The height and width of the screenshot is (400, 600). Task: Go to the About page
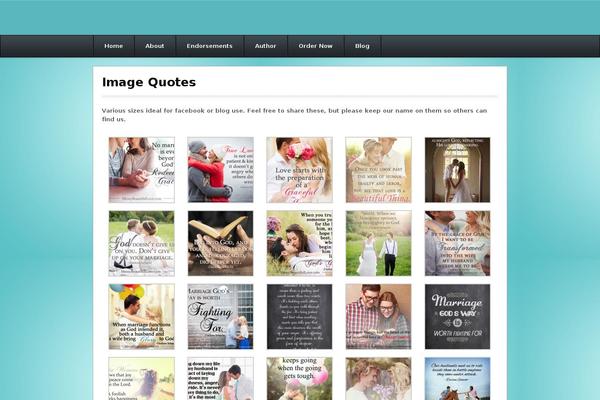click(x=155, y=46)
